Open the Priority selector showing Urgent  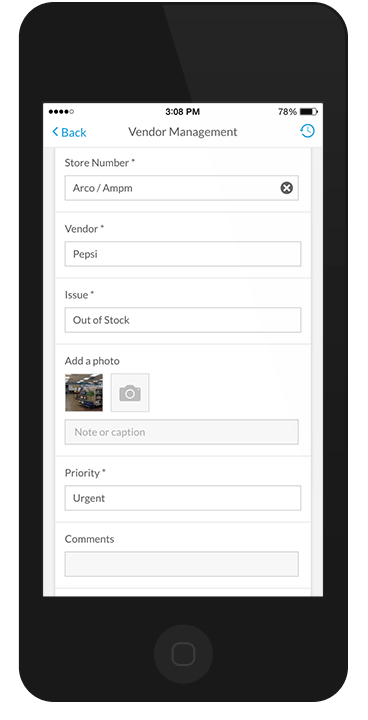coord(183,498)
